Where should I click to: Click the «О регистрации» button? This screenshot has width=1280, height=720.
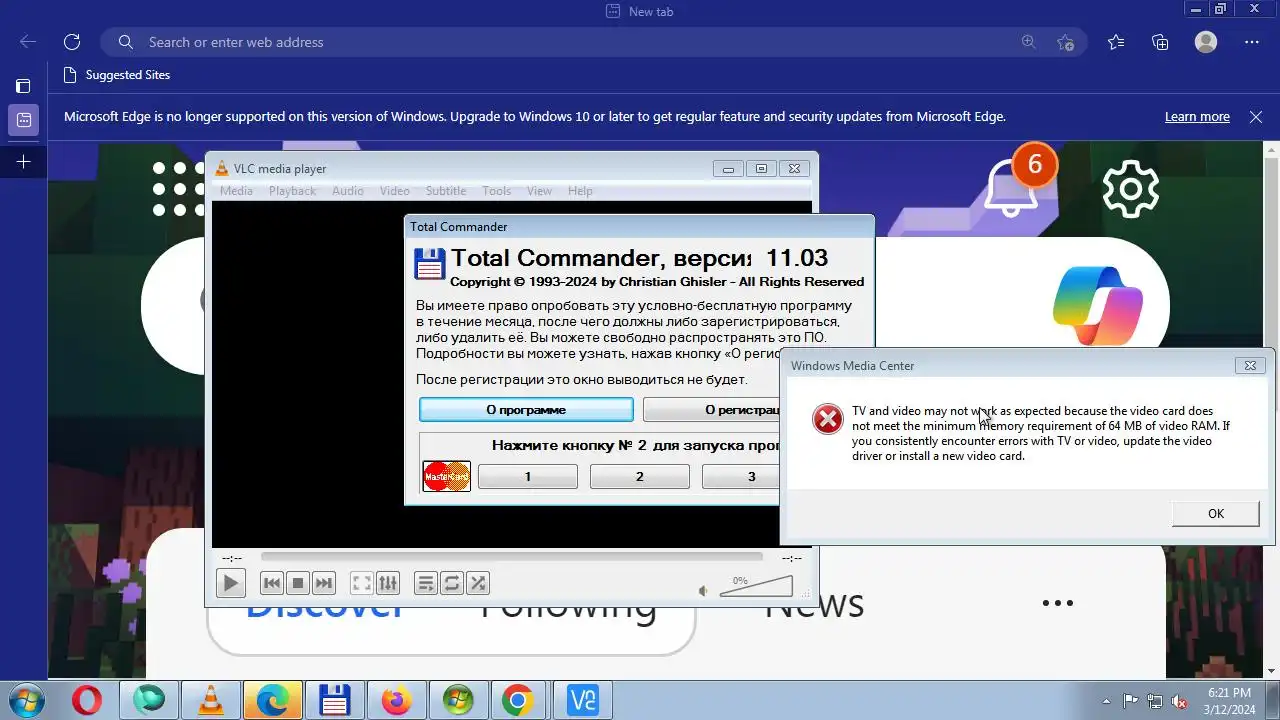711,410
